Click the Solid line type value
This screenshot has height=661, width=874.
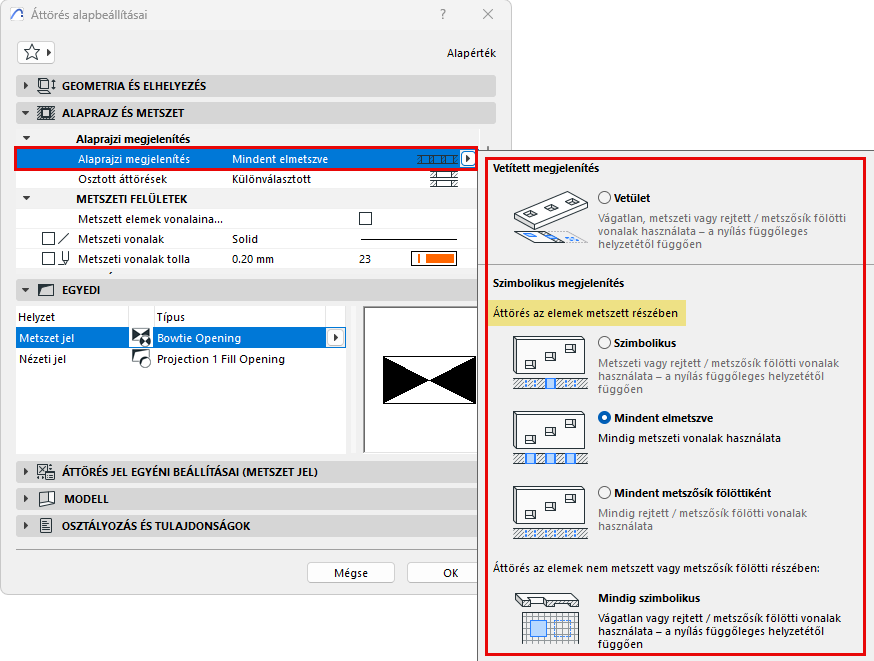[x=245, y=239]
